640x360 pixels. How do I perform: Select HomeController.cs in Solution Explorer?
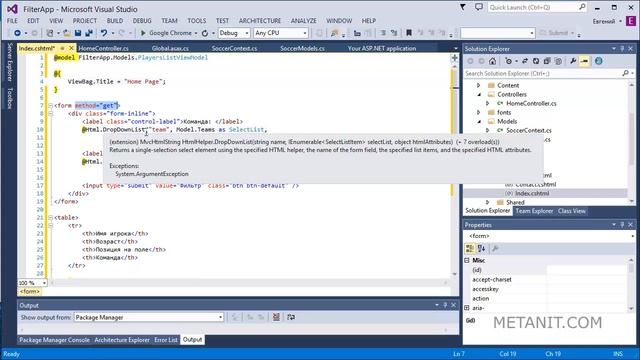click(x=531, y=103)
